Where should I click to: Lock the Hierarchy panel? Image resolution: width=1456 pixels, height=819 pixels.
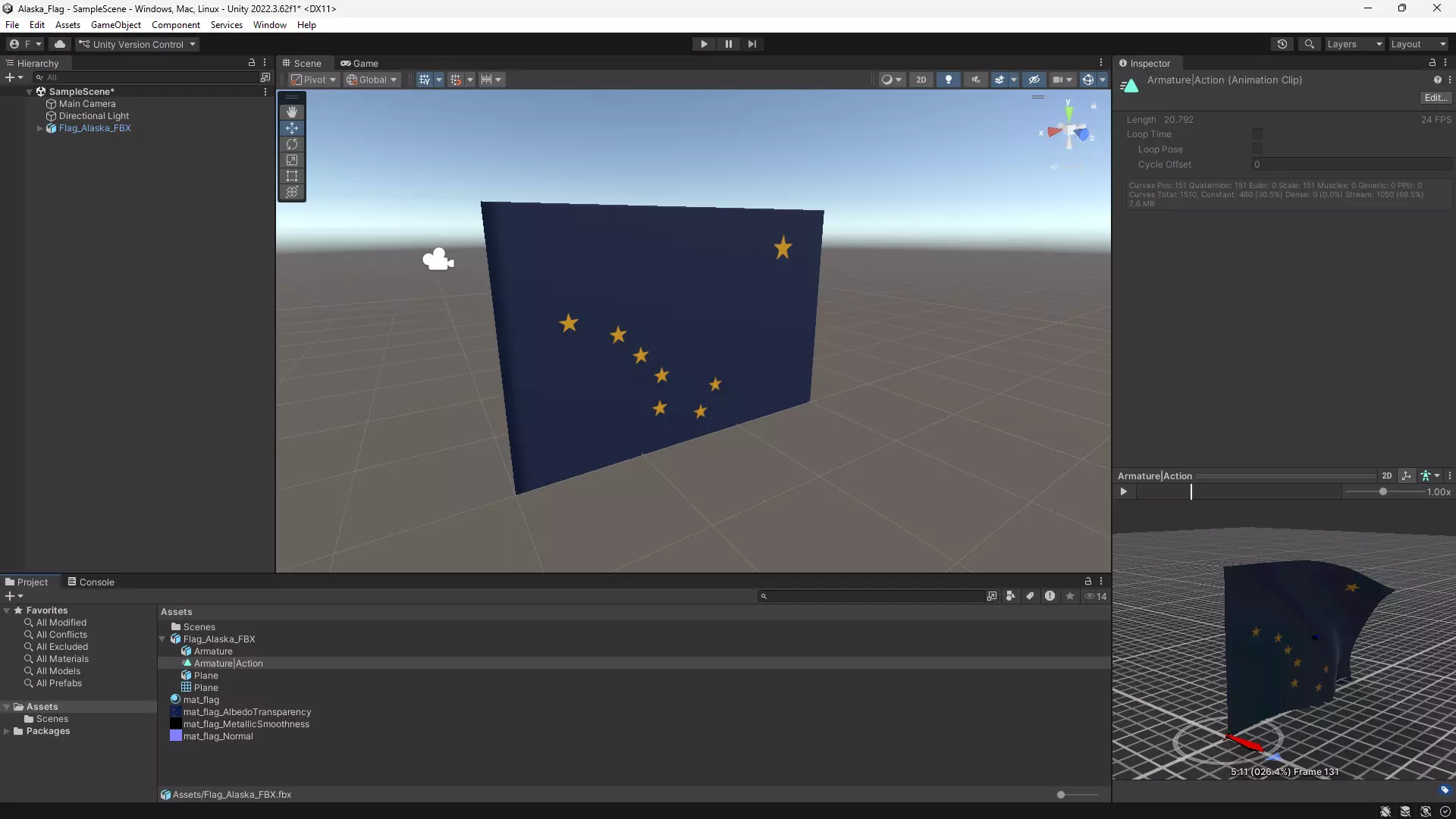click(x=252, y=63)
